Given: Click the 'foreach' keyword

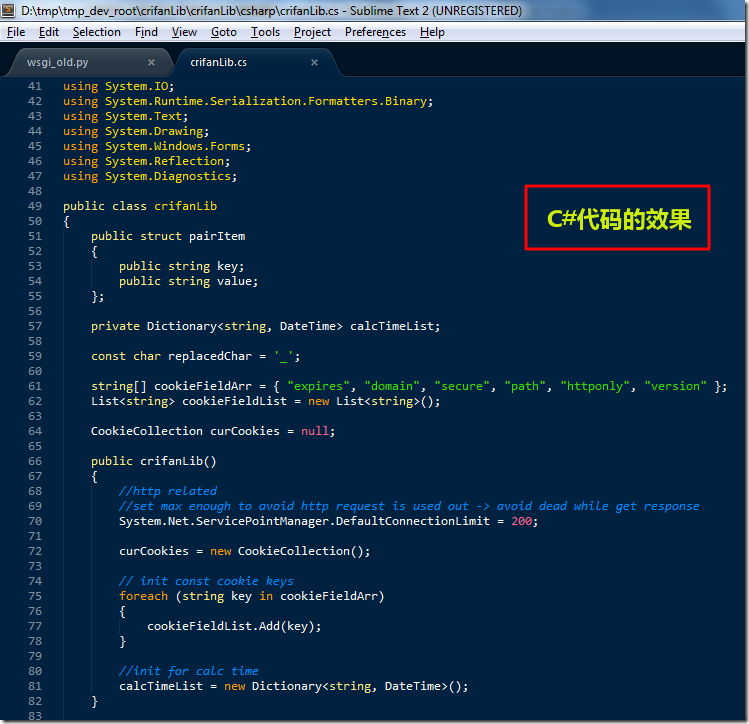Looking at the screenshot, I should pyautogui.click(x=143, y=596).
